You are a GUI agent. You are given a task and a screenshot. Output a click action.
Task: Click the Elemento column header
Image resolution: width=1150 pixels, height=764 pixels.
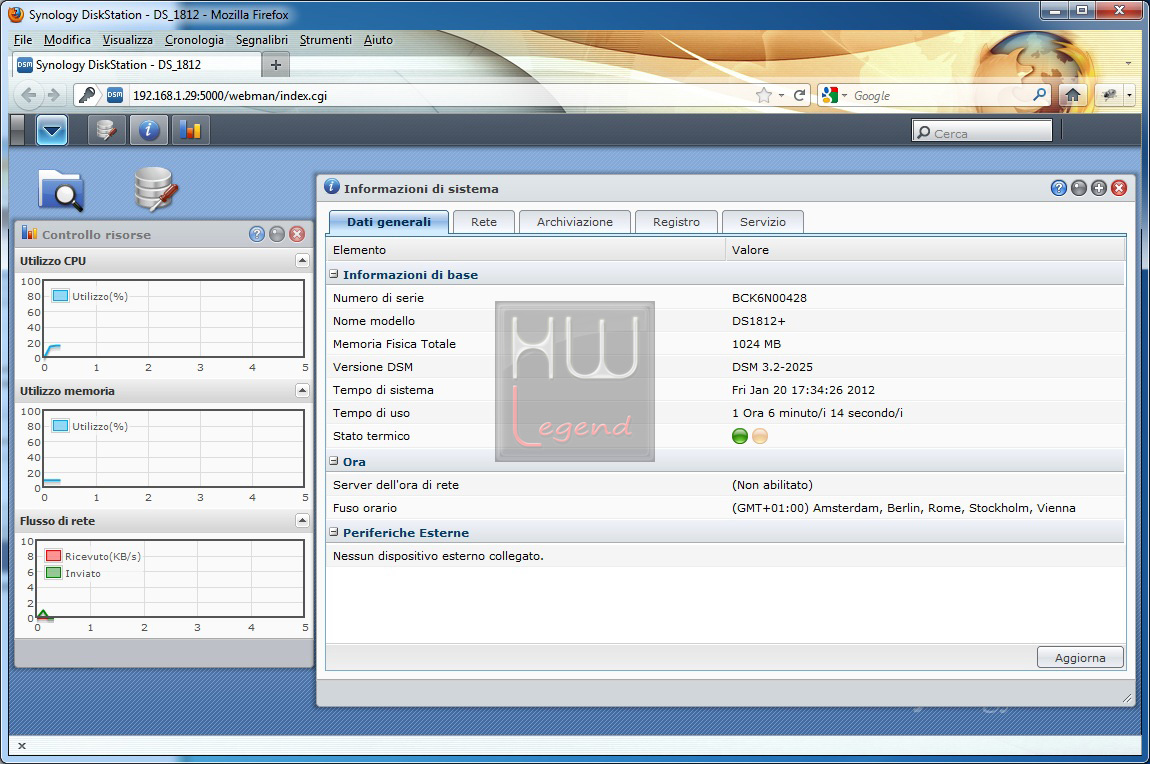coord(526,249)
